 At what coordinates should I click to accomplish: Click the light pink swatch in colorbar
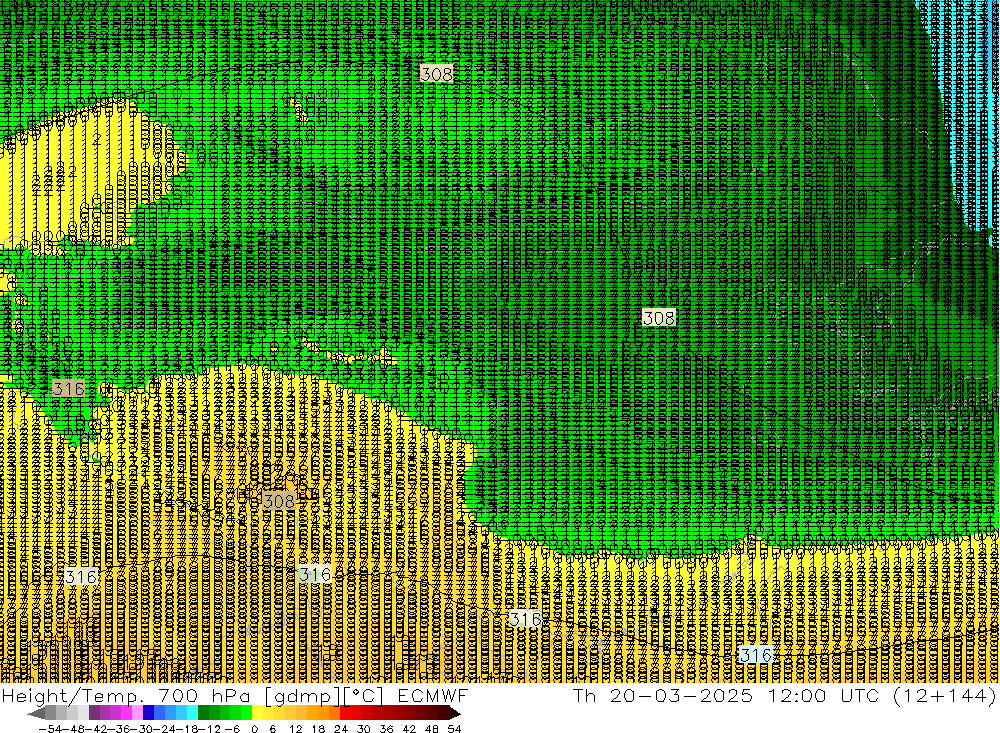137,713
